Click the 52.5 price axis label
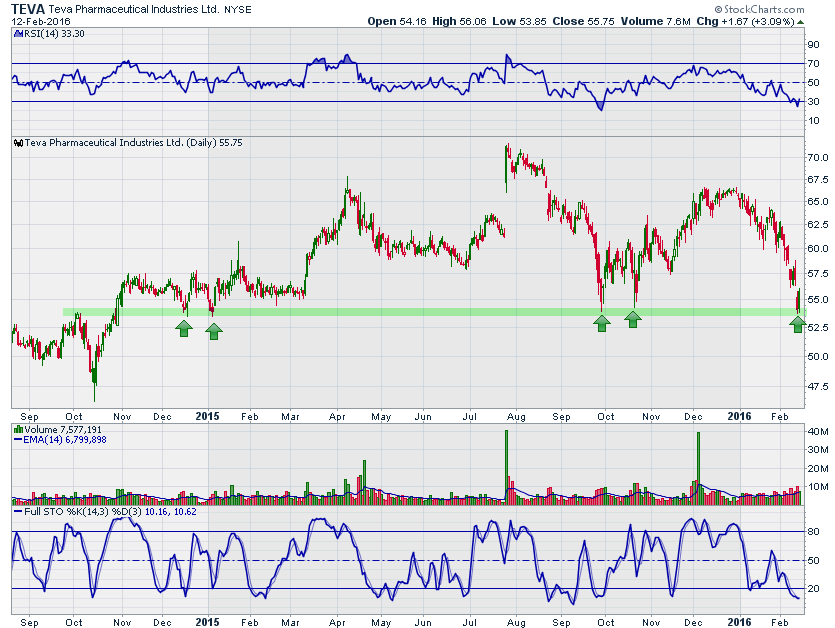835x628 pixels. click(818, 327)
